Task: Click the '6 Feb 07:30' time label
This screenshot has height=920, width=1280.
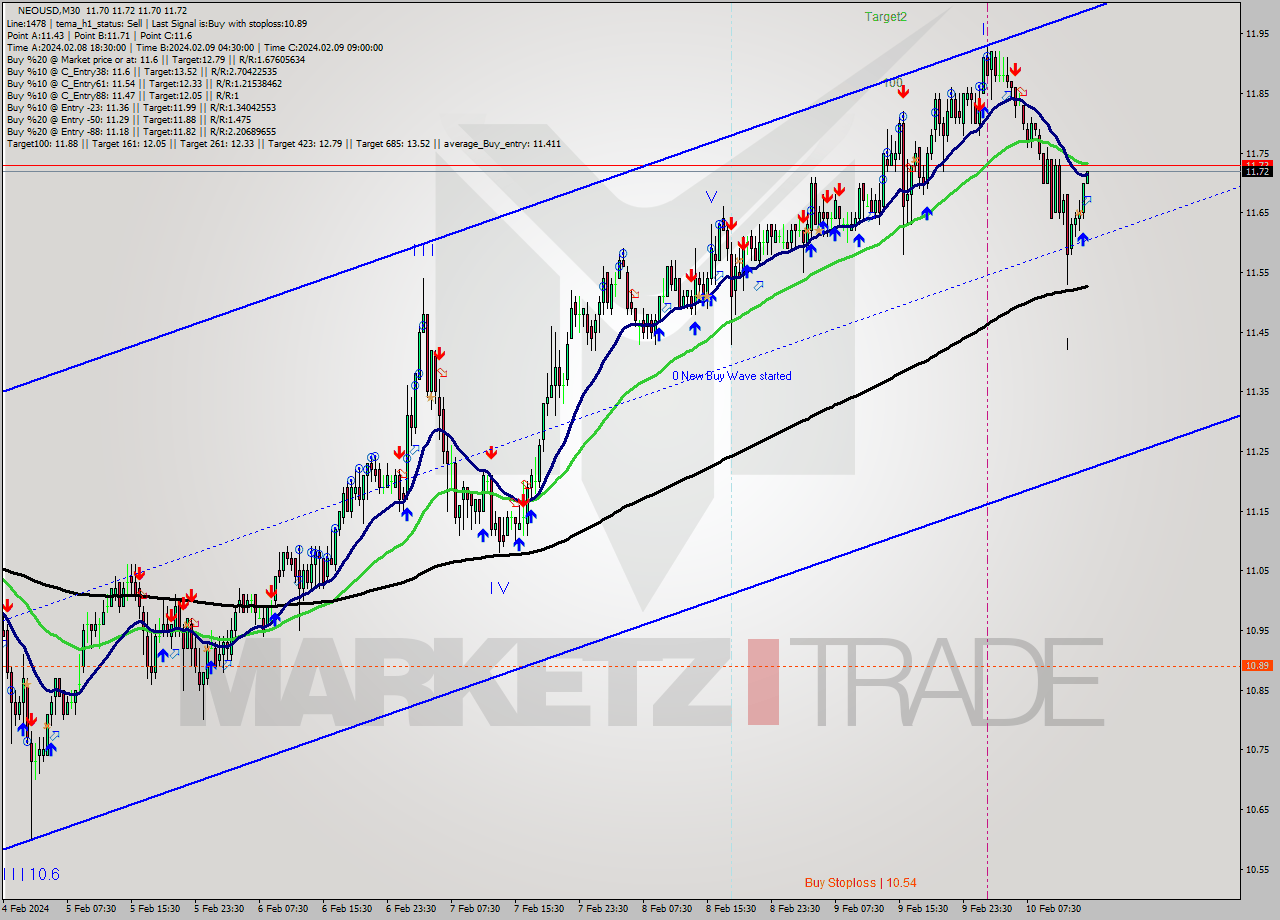Action: click(x=283, y=909)
